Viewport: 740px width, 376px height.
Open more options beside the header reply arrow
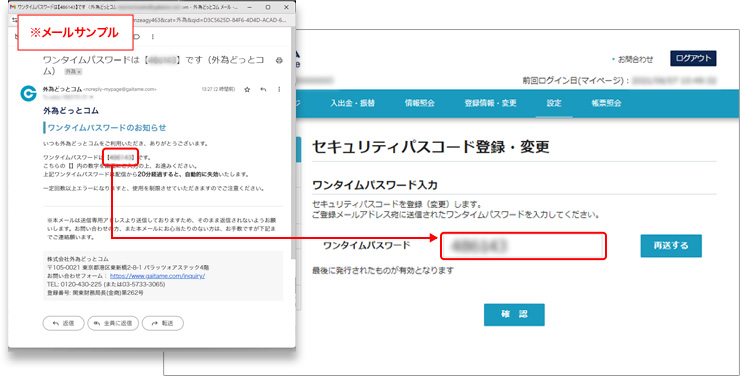tap(279, 89)
